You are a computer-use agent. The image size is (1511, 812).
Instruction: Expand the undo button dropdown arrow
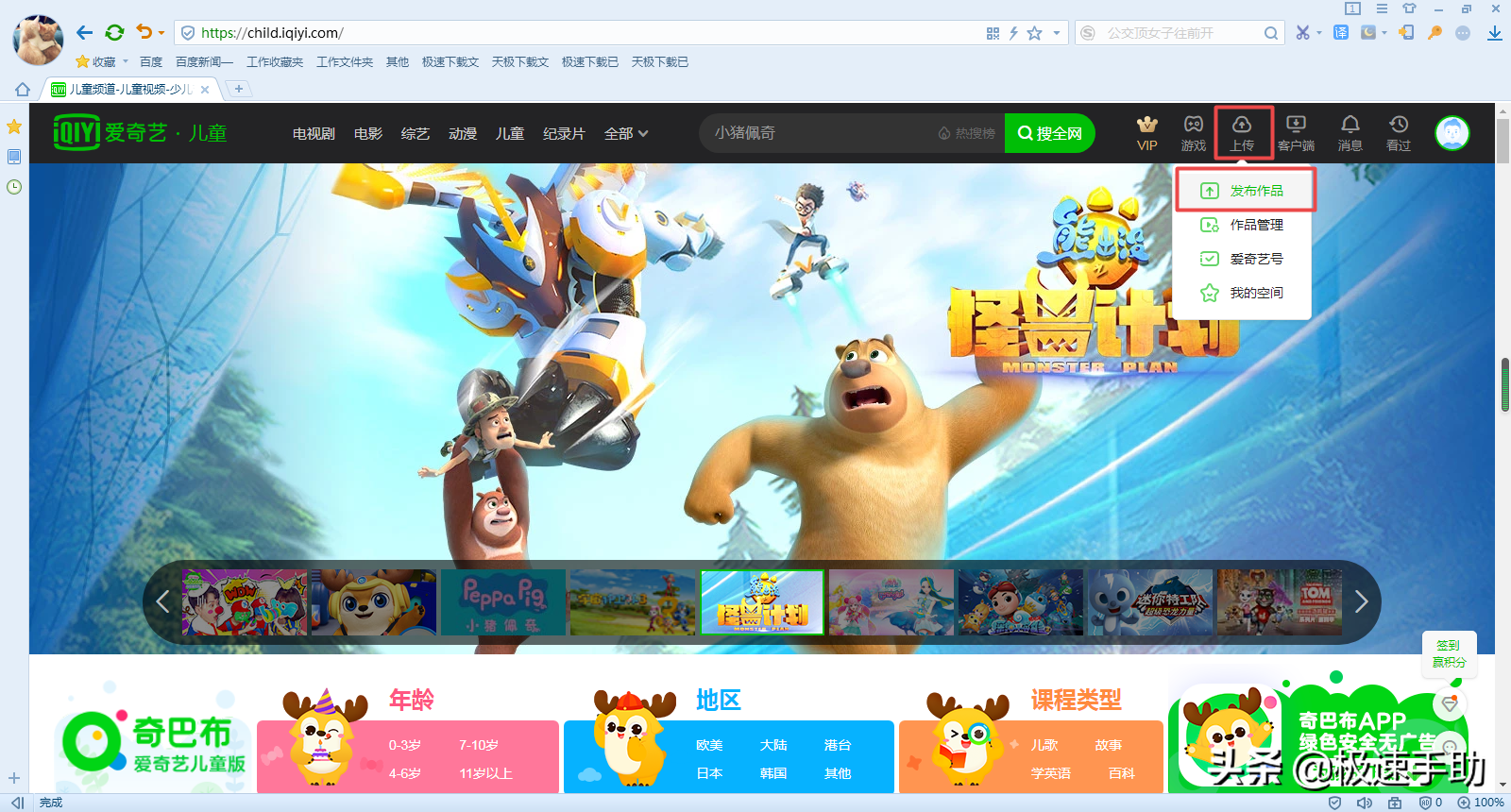(161, 33)
